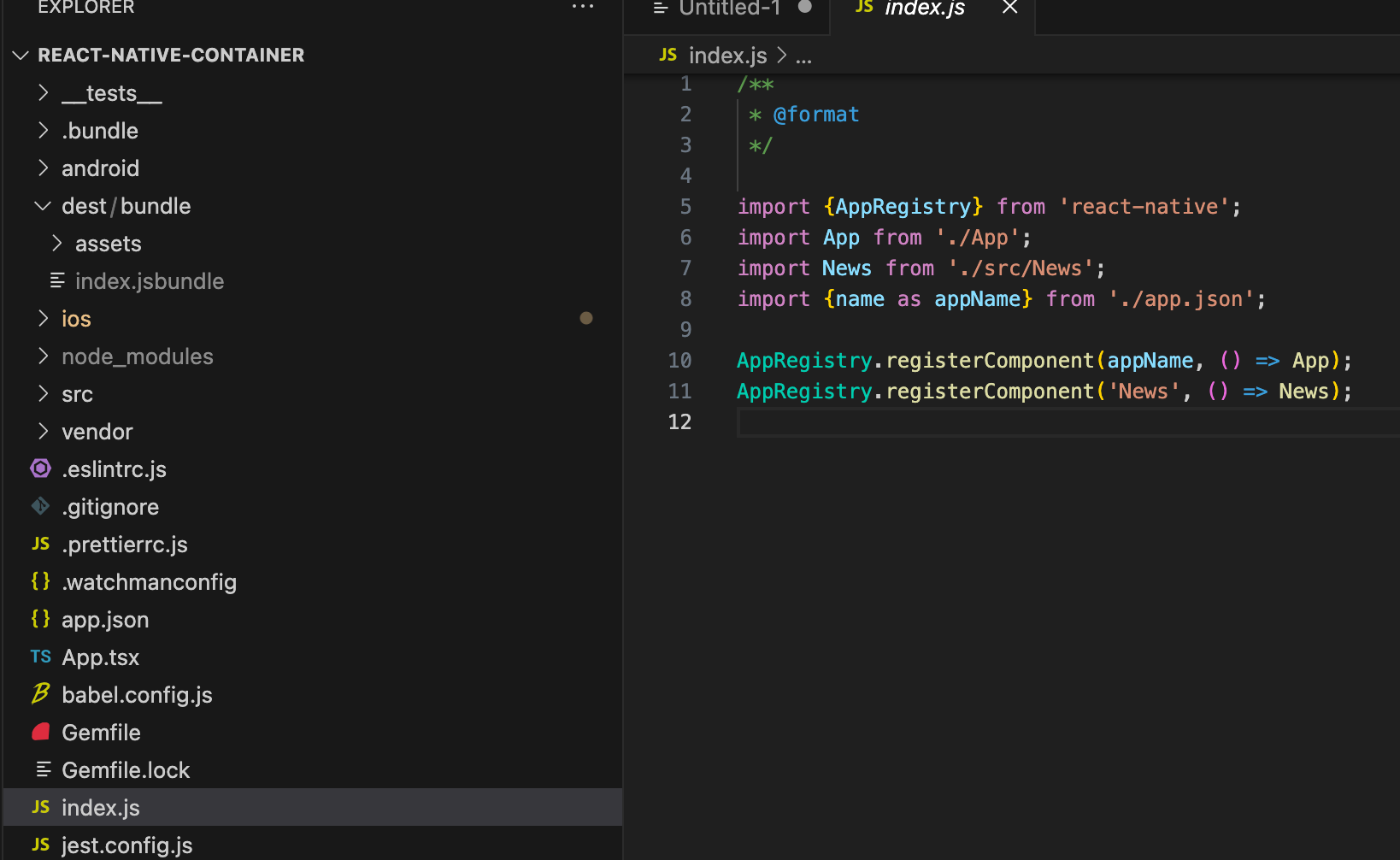Image resolution: width=1400 pixels, height=860 pixels.
Task: Expand the node_modules folder
Action: tap(44, 356)
